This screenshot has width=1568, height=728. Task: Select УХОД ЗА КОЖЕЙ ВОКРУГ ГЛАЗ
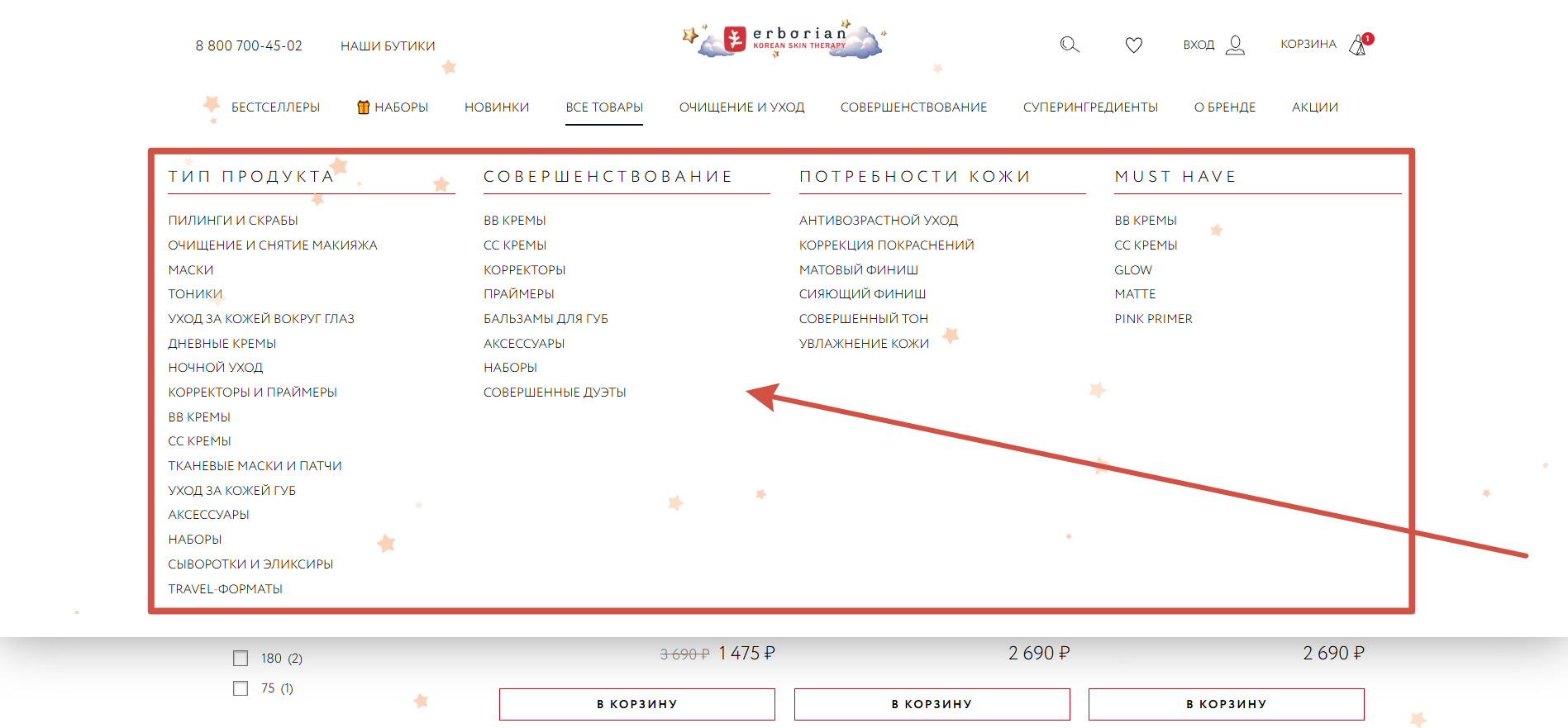tap(261, 319)
